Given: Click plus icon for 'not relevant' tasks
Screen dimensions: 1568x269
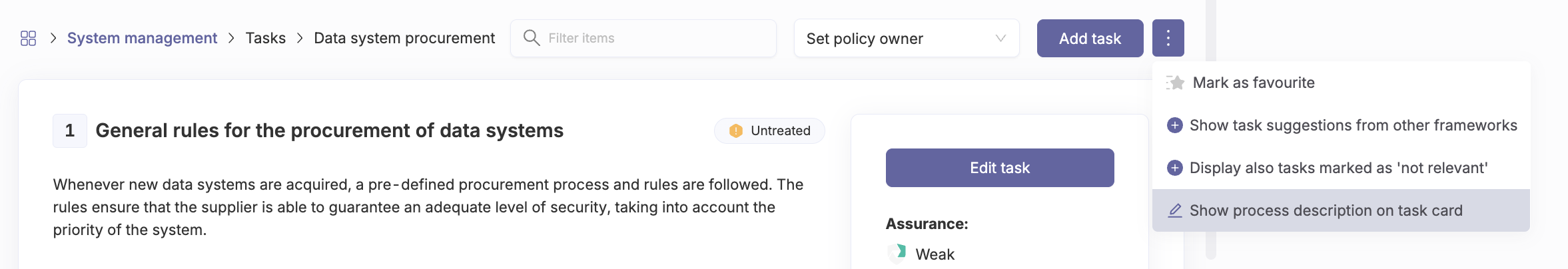Looking at the screenshot, I should click(x=1175, y=168).
